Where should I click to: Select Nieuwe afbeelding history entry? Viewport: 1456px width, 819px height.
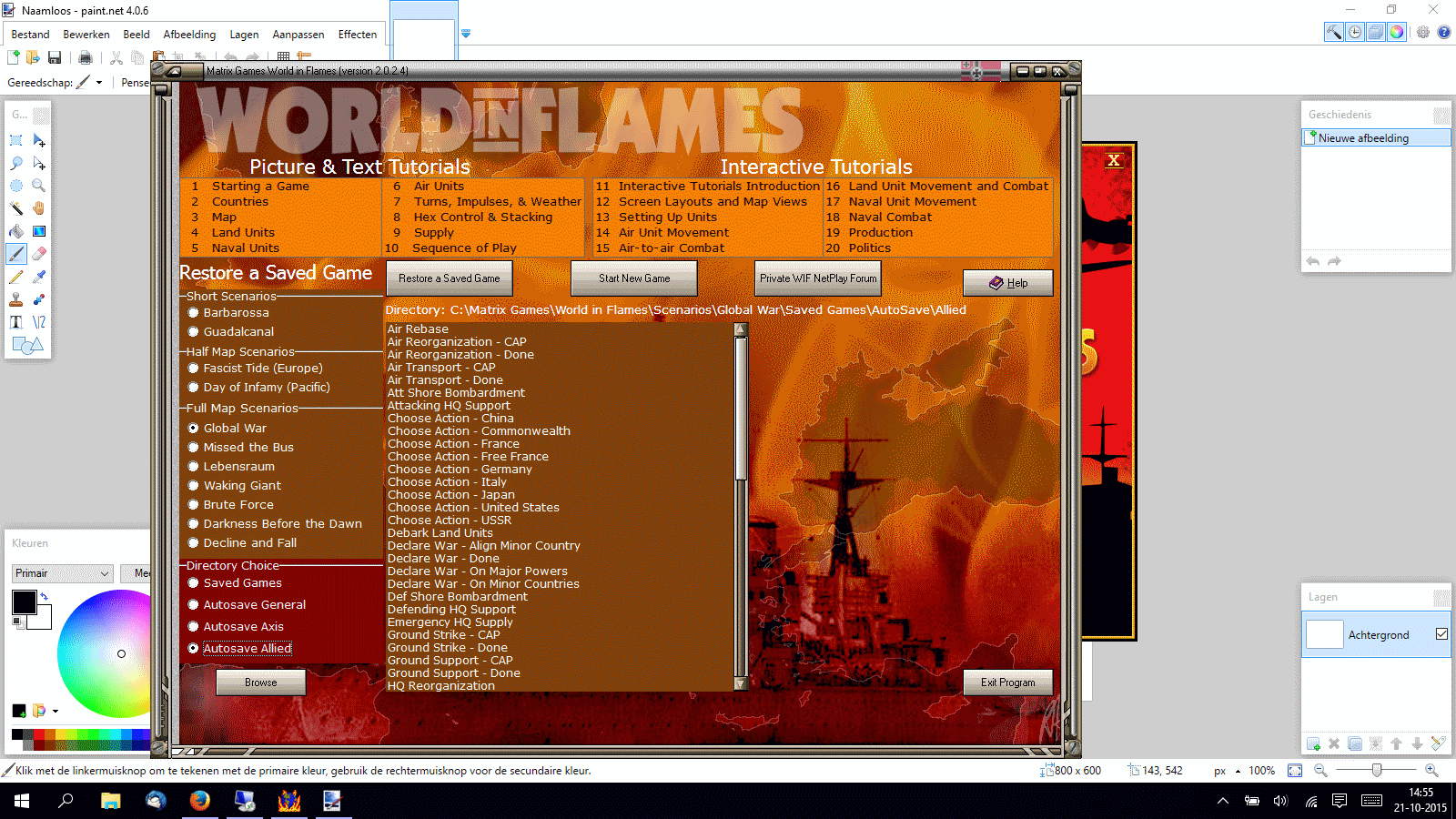click(x=1376, y=138)
